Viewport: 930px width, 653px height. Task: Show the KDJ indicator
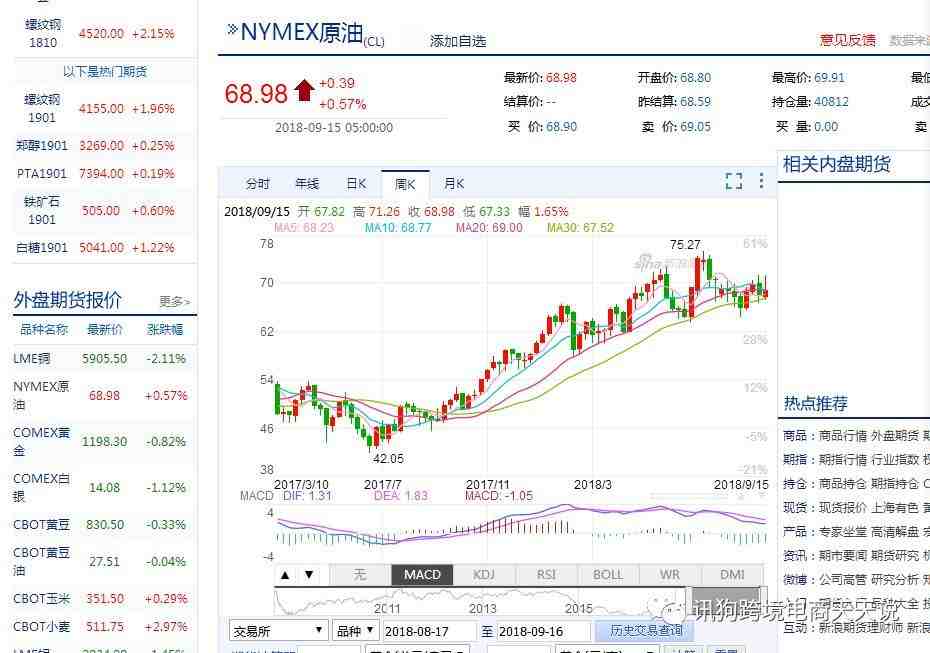click(x=484, y=575)
